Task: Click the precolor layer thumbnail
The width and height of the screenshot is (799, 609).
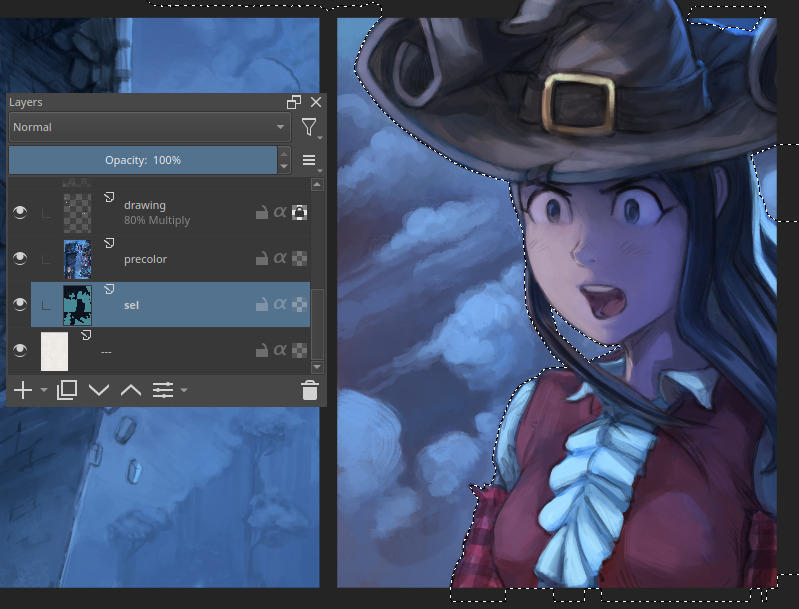Action: pos(77,258)
